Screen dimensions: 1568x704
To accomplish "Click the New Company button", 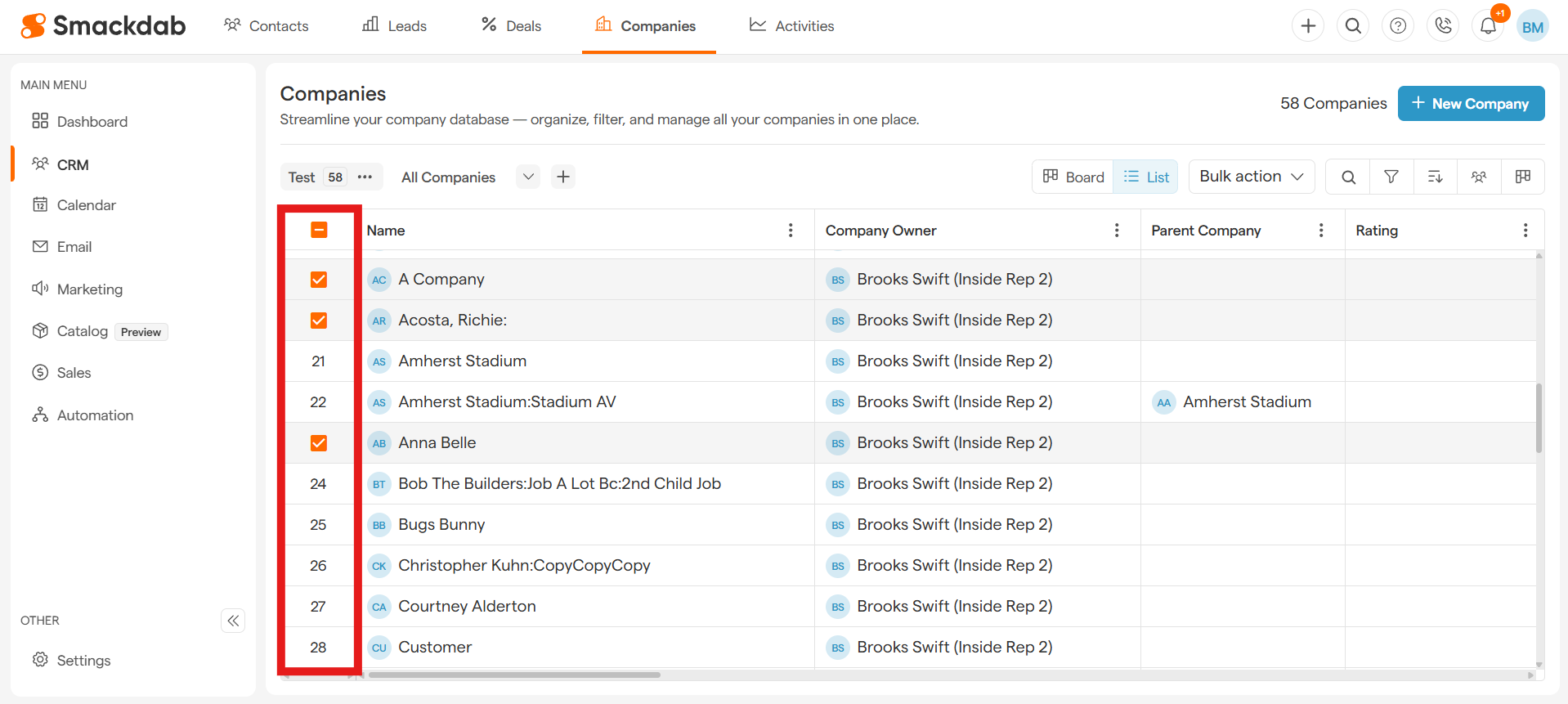I will (1470, 104).
